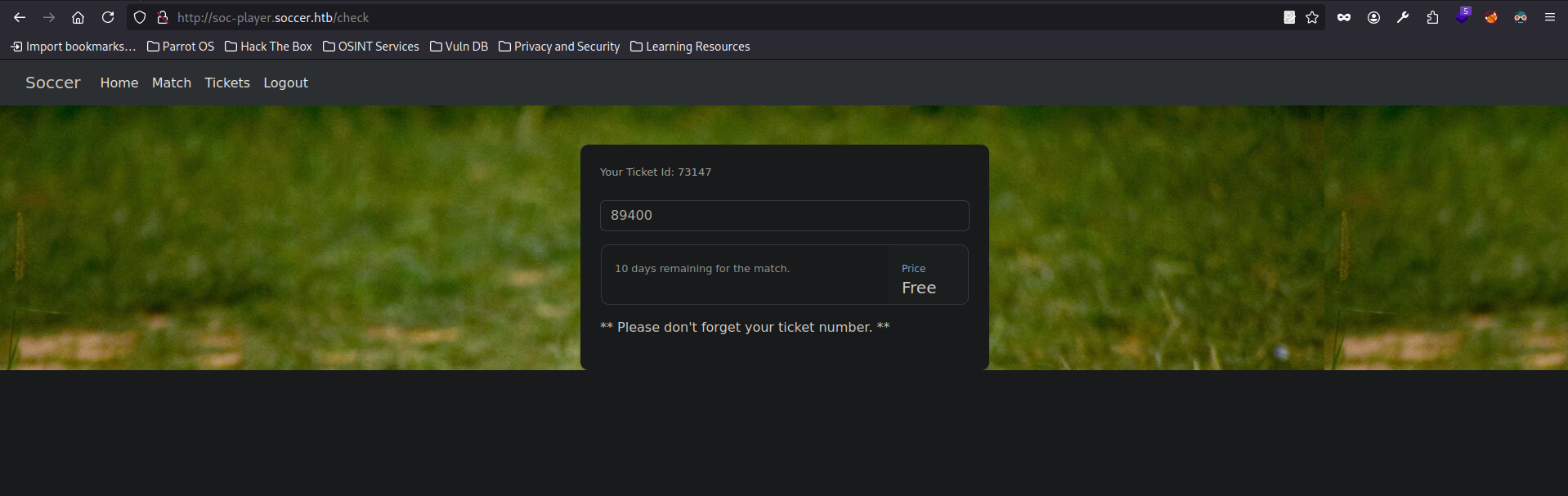Image resolution: width=1568 pixels, height=496 pixels.
Task: Open the Match navigation item
Action: 172,83
